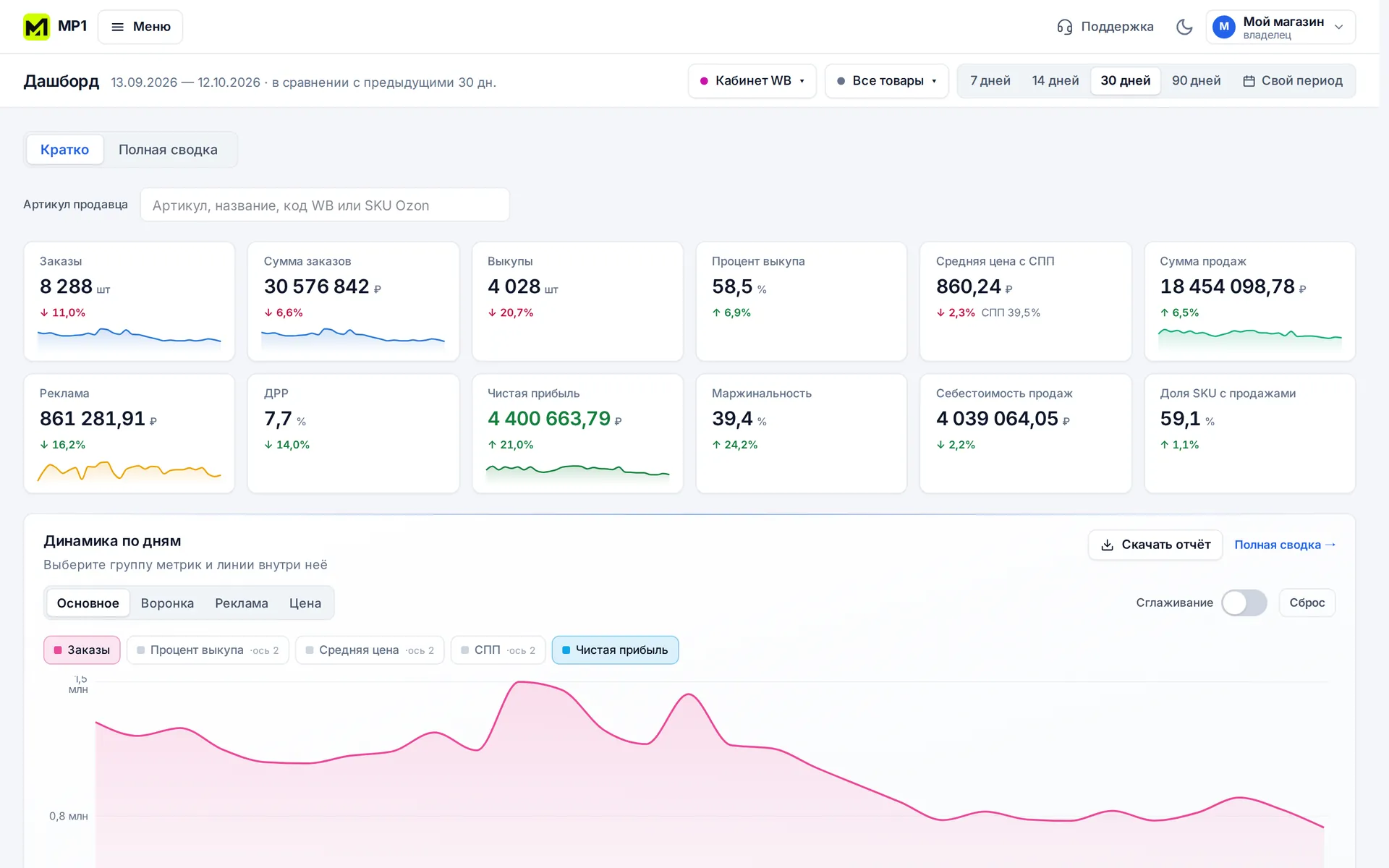
Task: Select the 90 дней period
Action: click(x=1196, y=81)
